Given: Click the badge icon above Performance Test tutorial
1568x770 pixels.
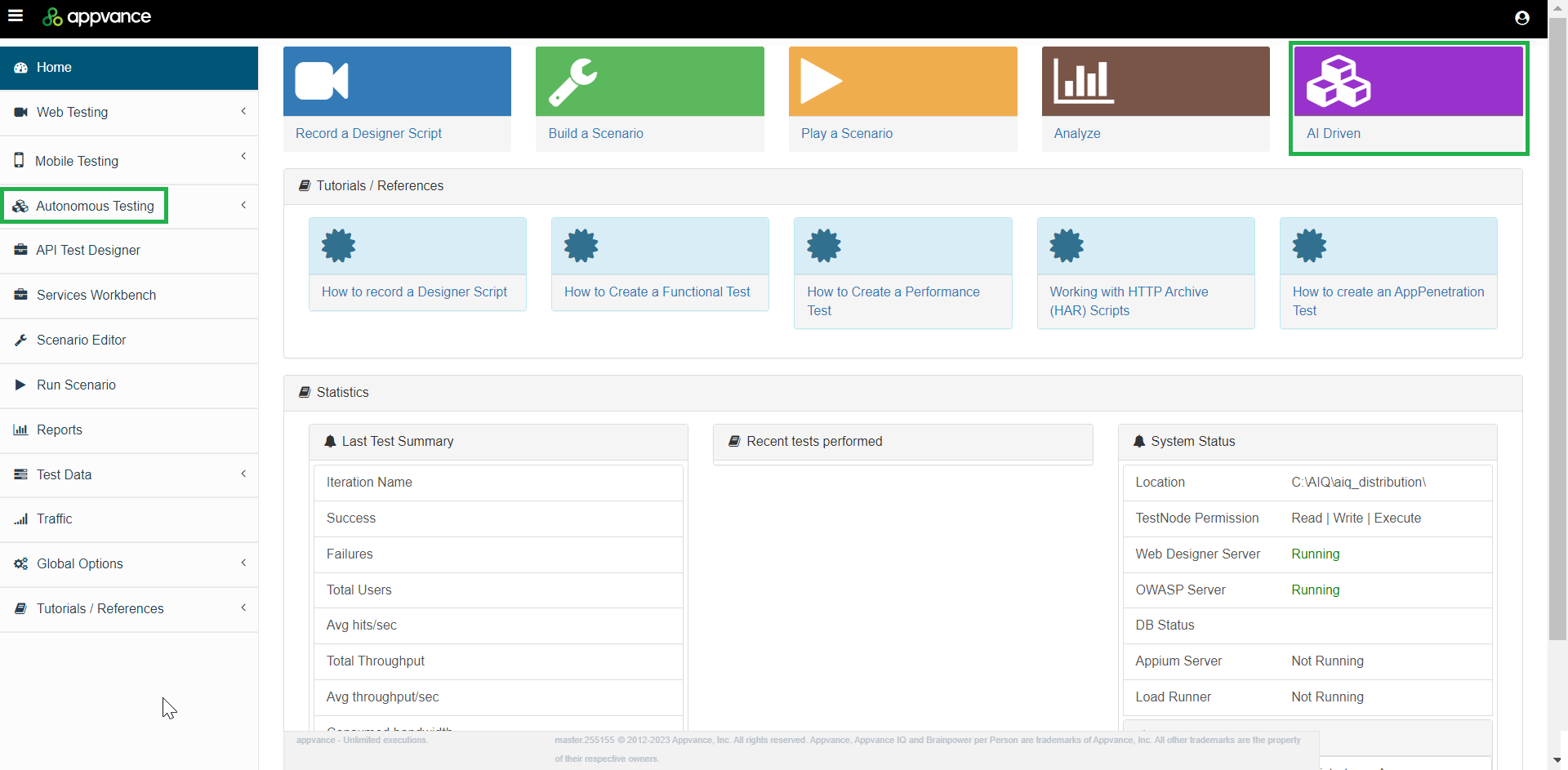Looking at the screenshot, I should [x=824, y=246].
